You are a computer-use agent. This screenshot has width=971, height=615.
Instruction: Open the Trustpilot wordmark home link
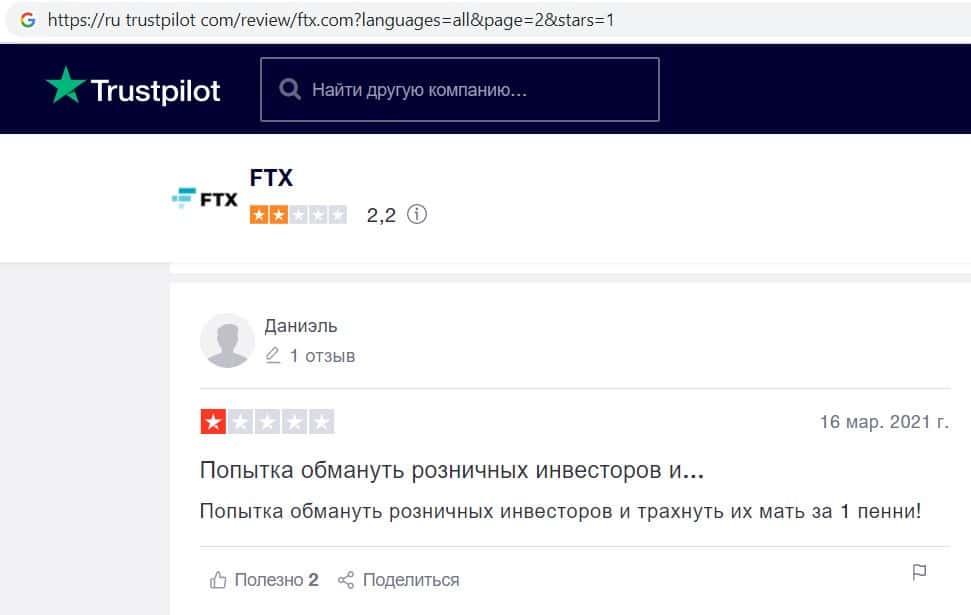(x=155, y=90)
